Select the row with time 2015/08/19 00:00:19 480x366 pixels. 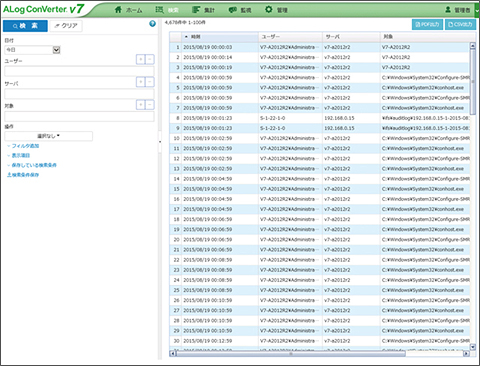[320, 67]
